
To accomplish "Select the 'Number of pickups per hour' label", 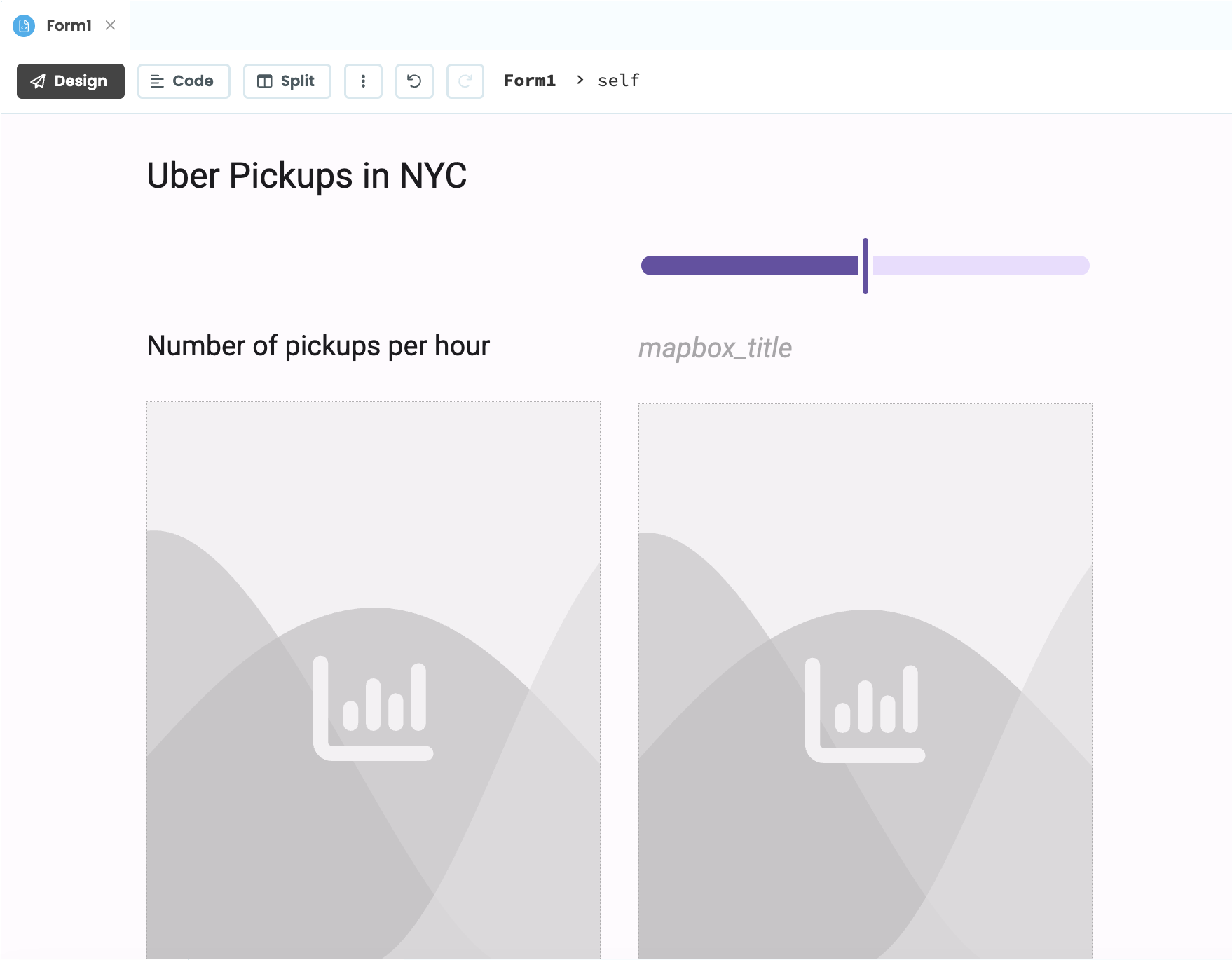I will click(x=317, y=345).
